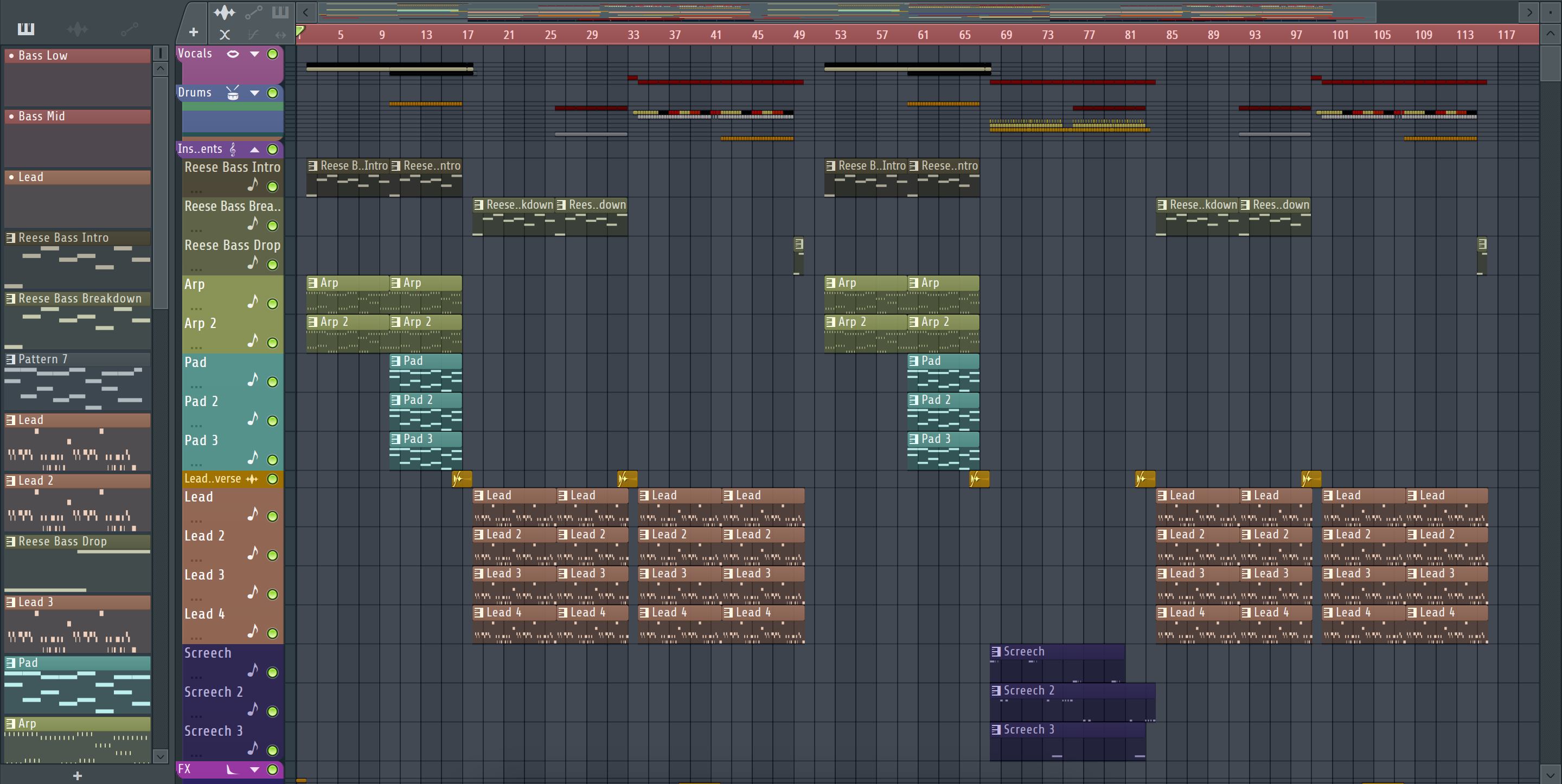Click the playlist vertical scrollbar handle
Screen dimensions: 1562x784
pyautogui.click(x=1551, y=63)
